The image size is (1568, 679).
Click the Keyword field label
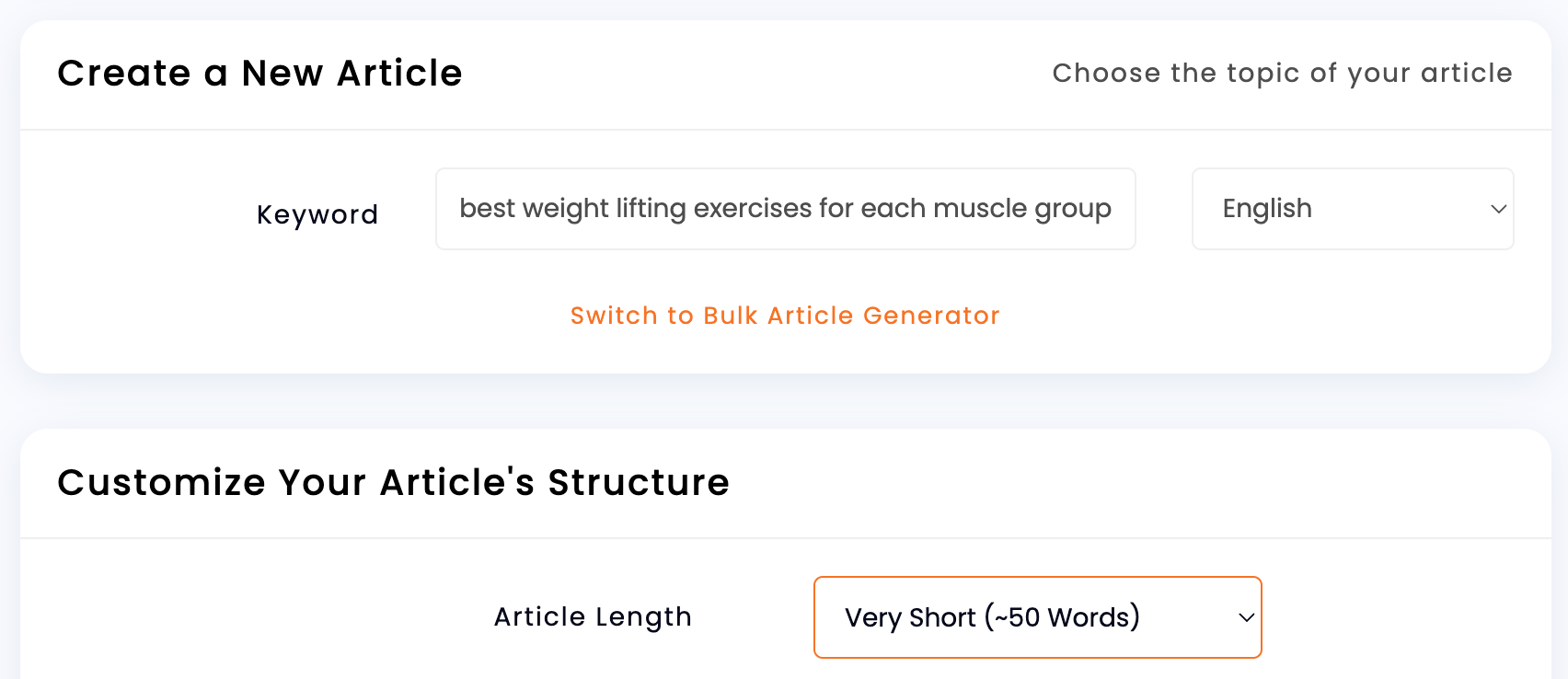tap(317, 214)
